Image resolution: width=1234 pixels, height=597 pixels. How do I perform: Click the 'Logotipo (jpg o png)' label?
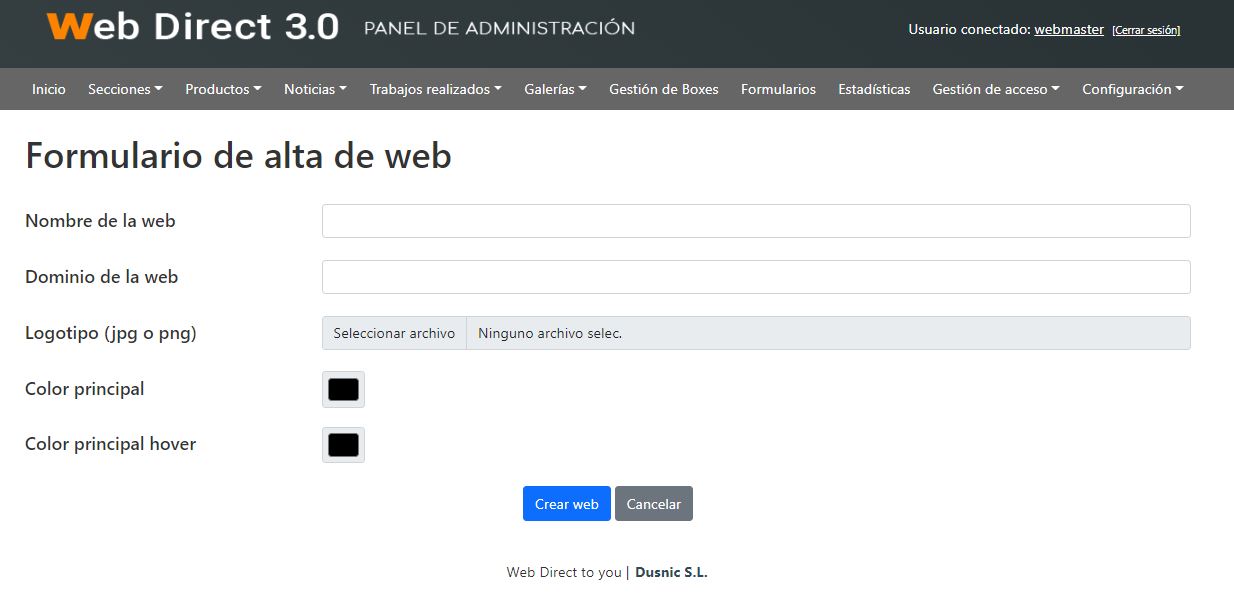pyautogui.click(x=111, y=333)
